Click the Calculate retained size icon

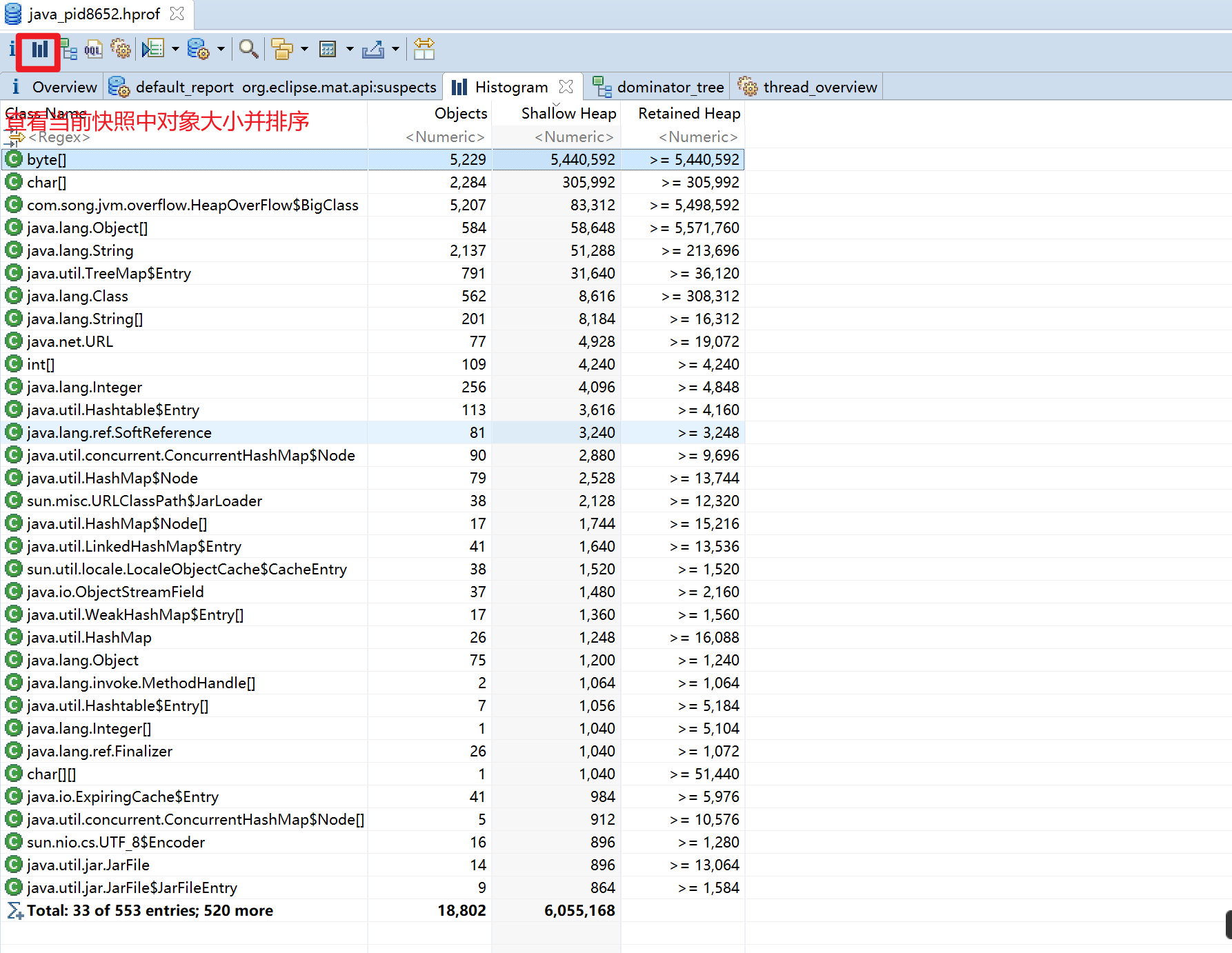328,50
